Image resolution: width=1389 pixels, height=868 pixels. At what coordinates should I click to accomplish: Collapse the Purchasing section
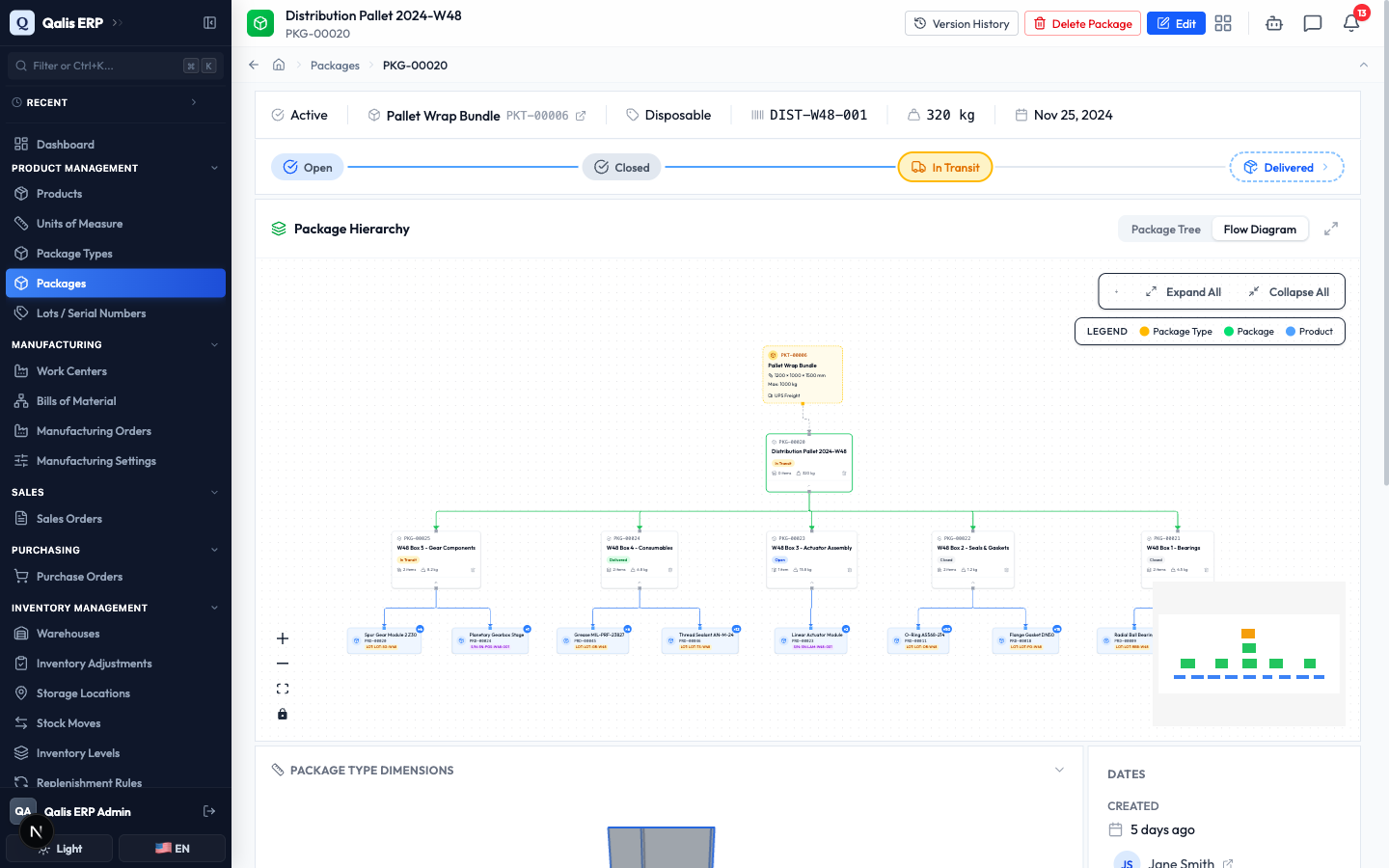[x=214, y=550]
